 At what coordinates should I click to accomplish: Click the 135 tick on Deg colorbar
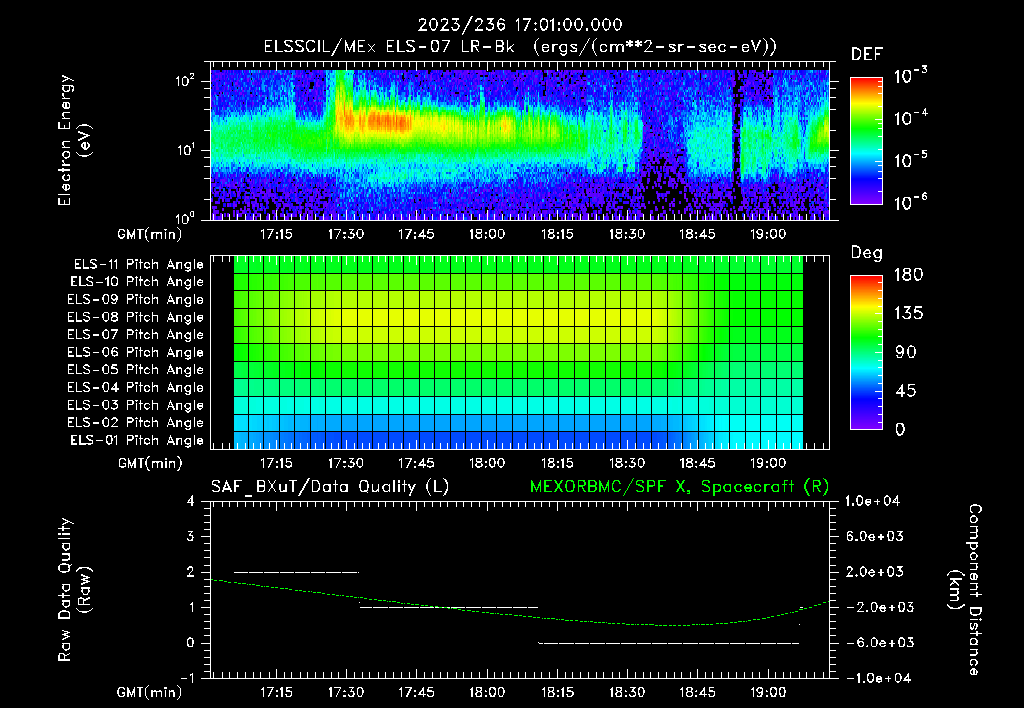tap(908, 314)
